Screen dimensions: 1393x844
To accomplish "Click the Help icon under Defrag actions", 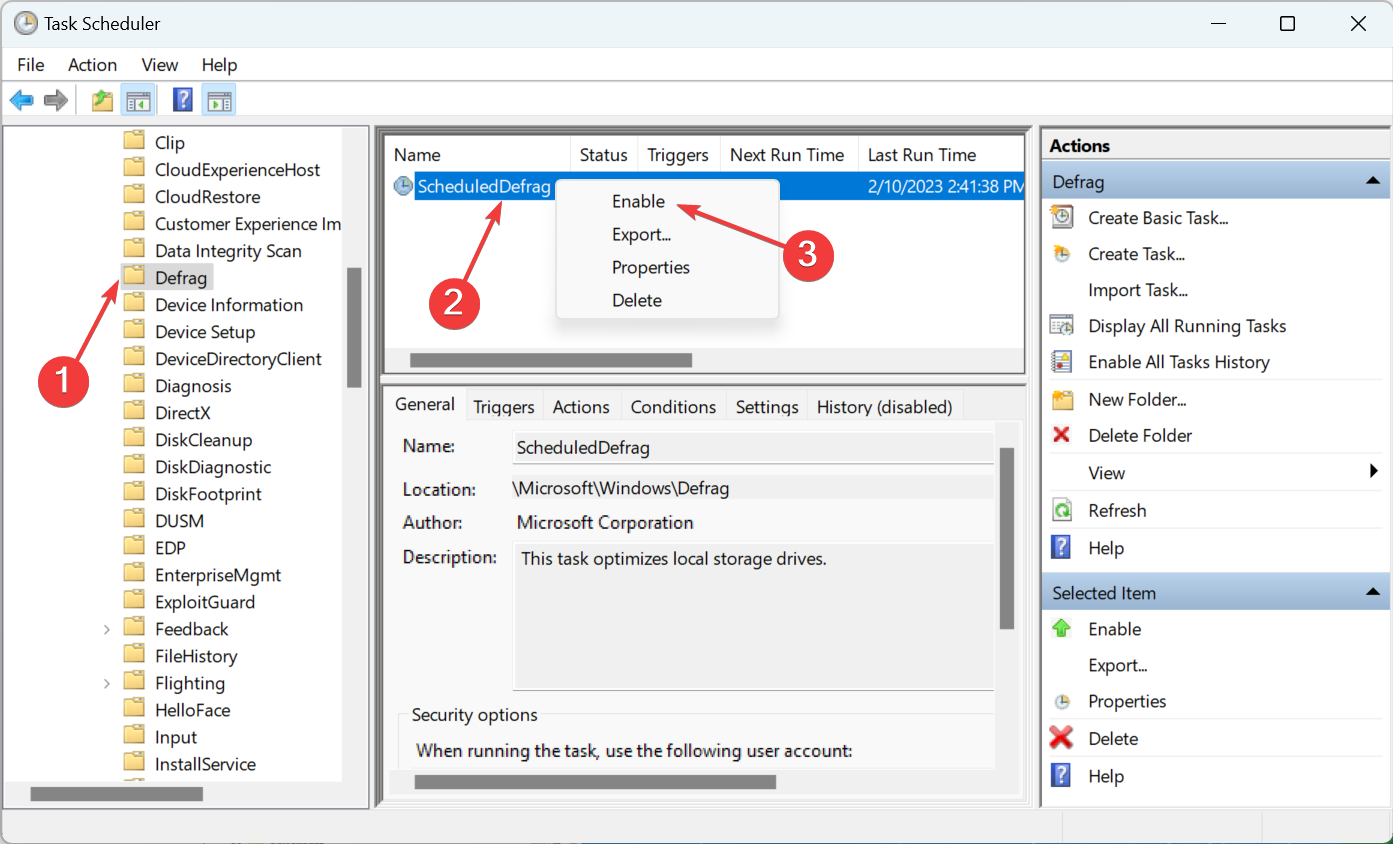I will click(x=1062, y=547).
